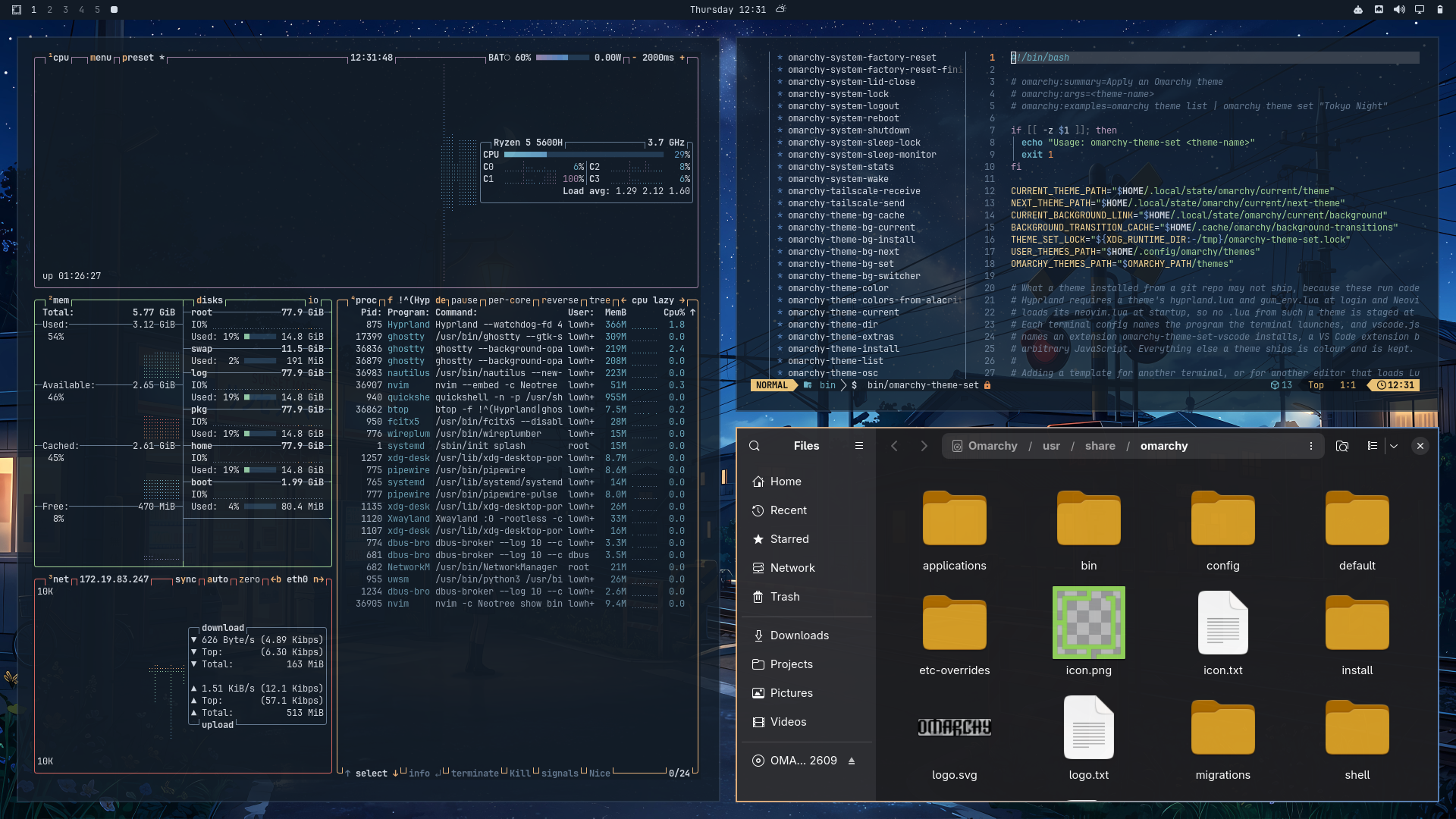Click omarchy-theme-install in Neotree
Viewport: 1456px width, 819px height.
[x=843, y=349]
